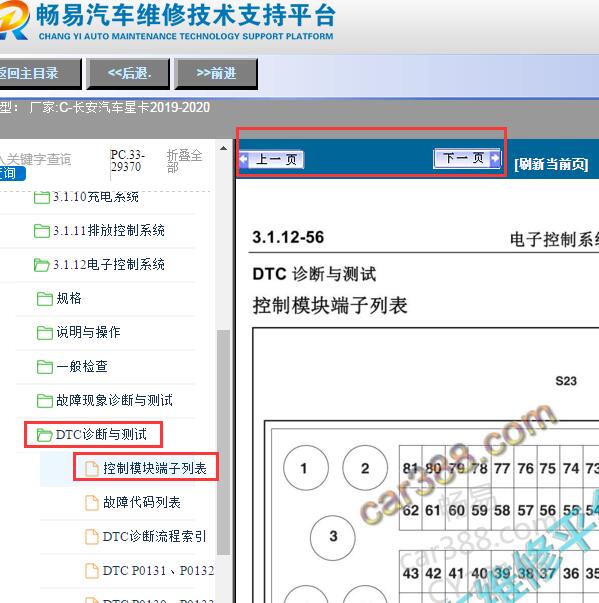Expand the 3.1.10充电系统 tree node
The image size is (599, 603).
tap(96, 197)
